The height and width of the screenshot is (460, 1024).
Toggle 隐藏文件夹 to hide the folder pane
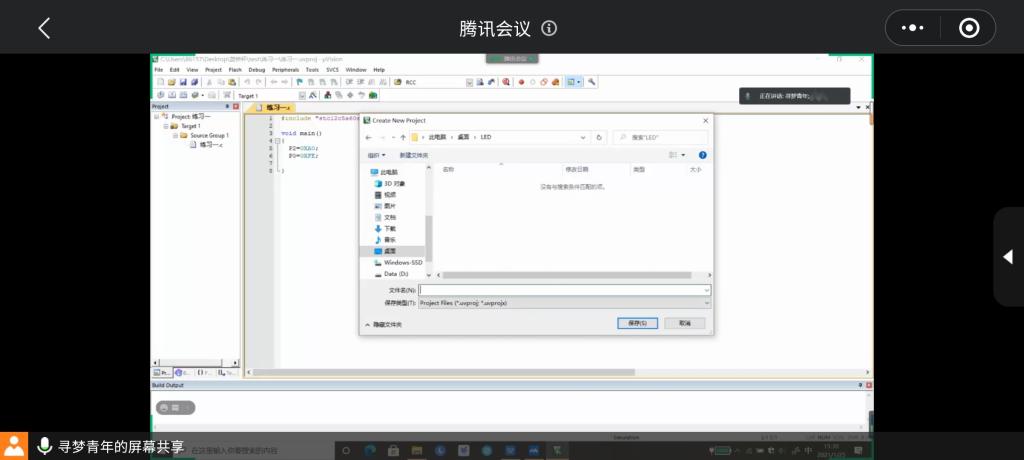click(384, 324)
